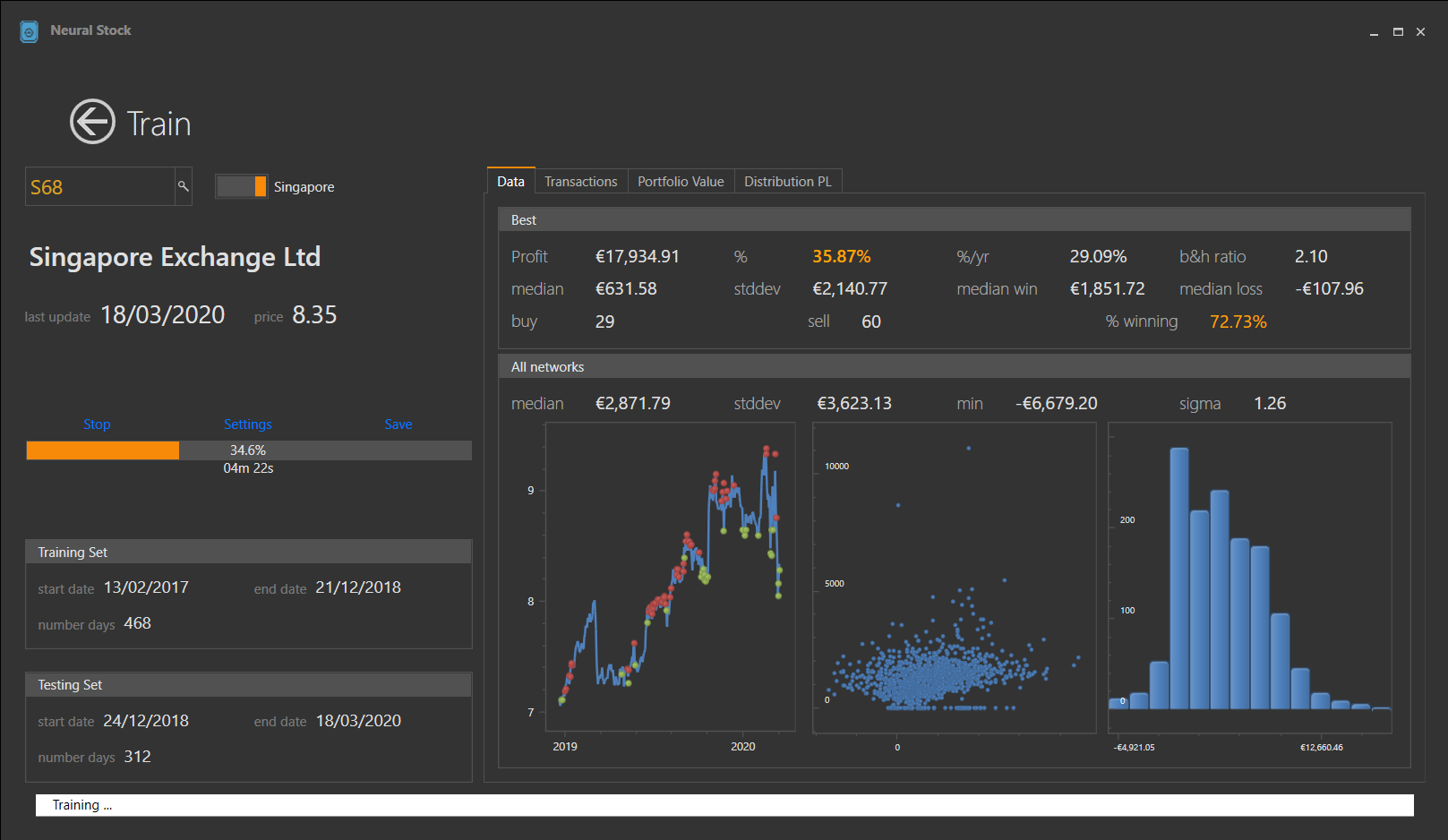Click the Training Set end date 21/12/2018

pyautogui.click(x=358, y=587)
